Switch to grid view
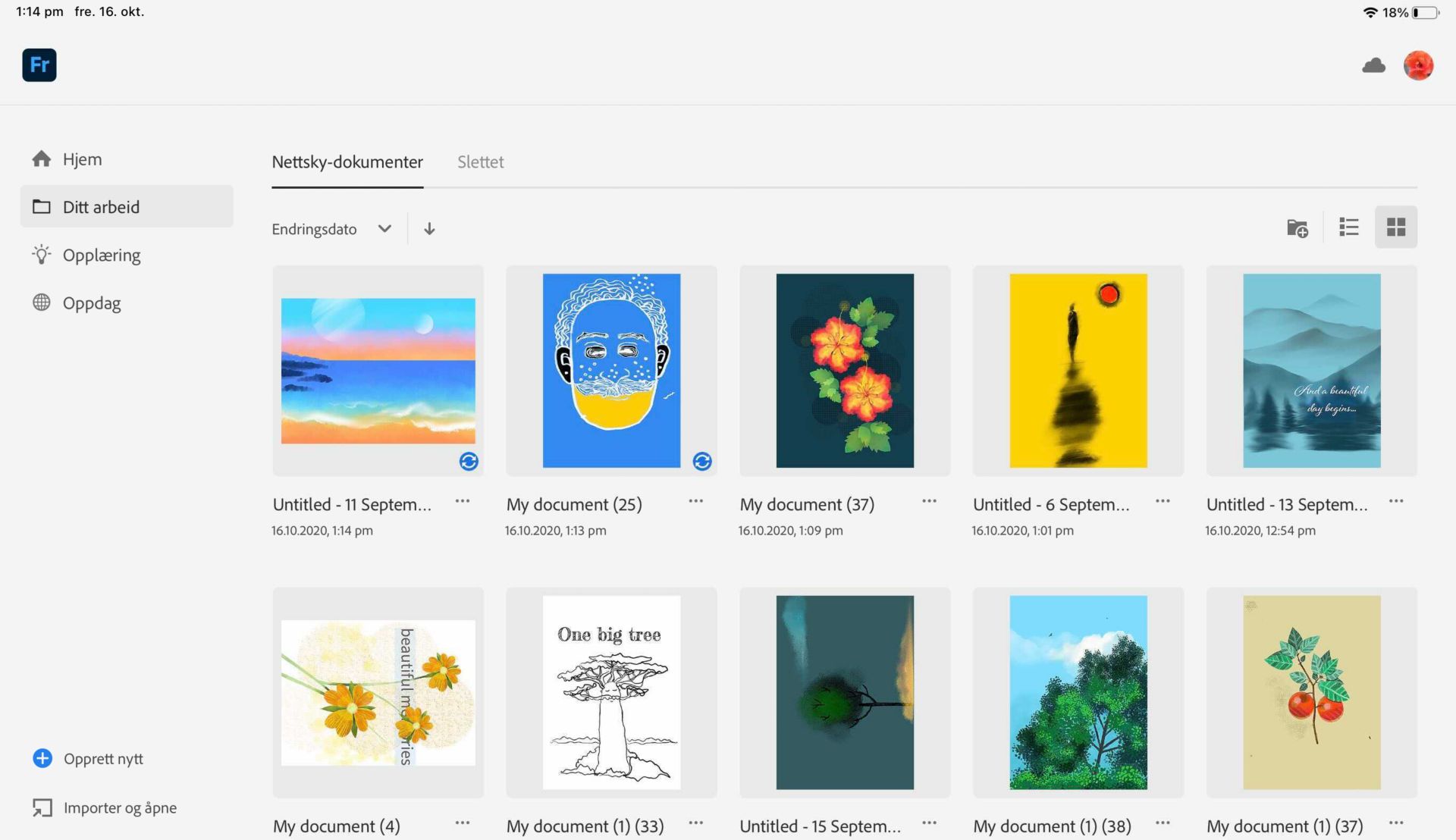Screen dimensions: 1456x840 coord(1396,227)
